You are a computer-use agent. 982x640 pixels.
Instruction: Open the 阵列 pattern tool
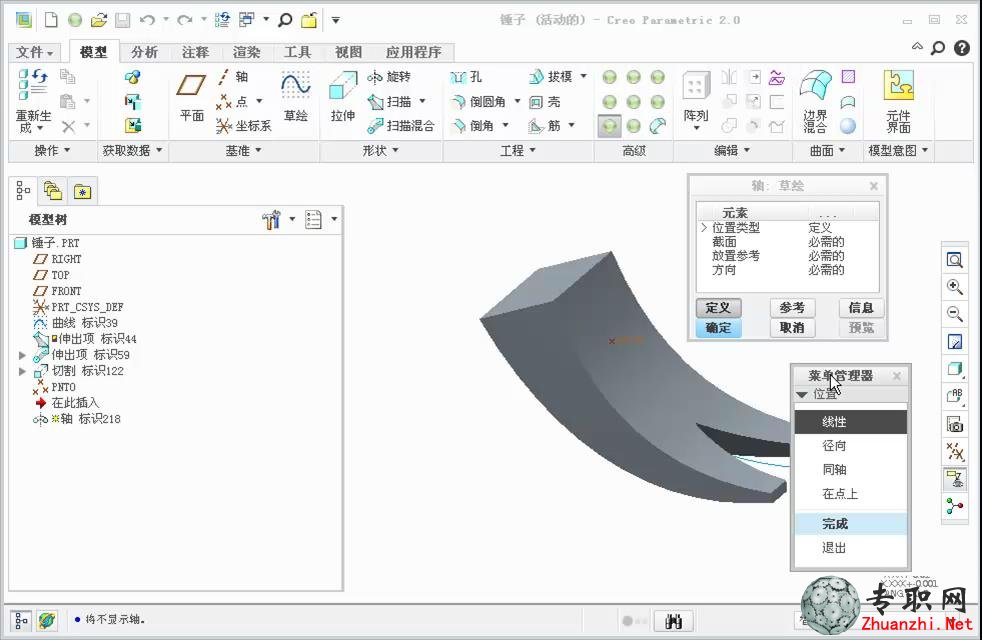coord(696,100)
